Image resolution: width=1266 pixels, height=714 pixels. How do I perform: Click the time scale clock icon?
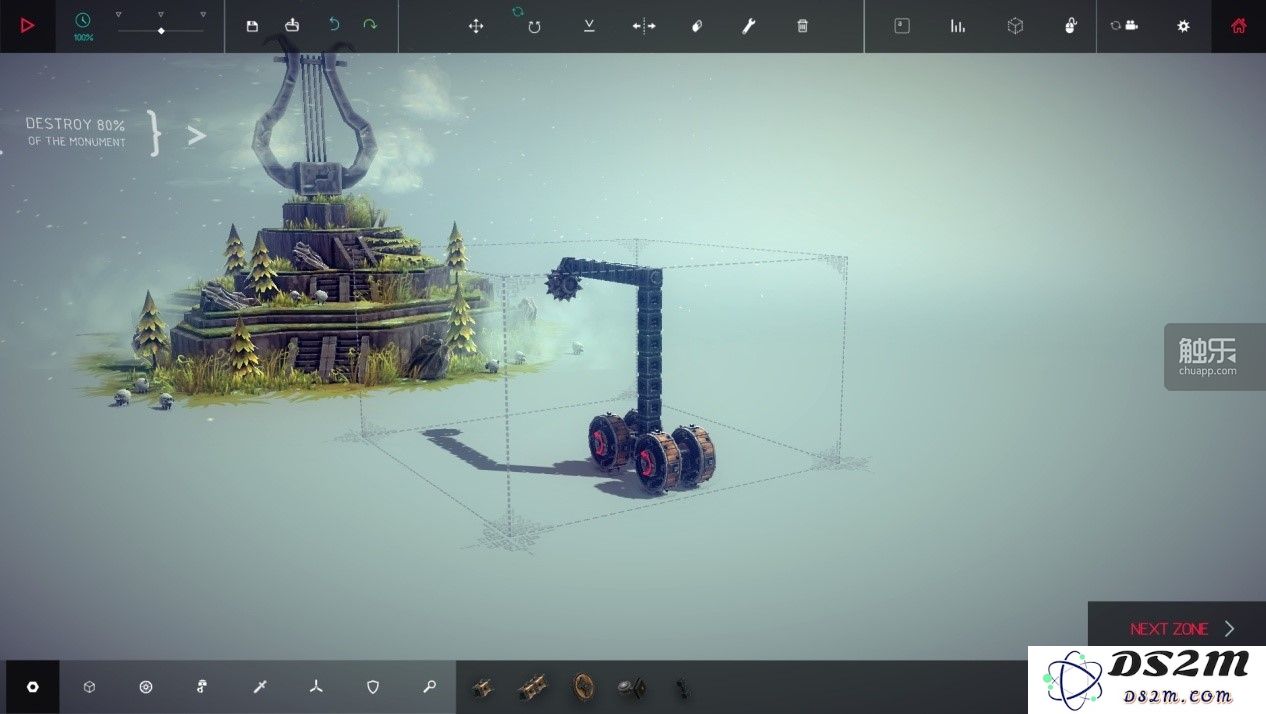click(x=83, y=19)
